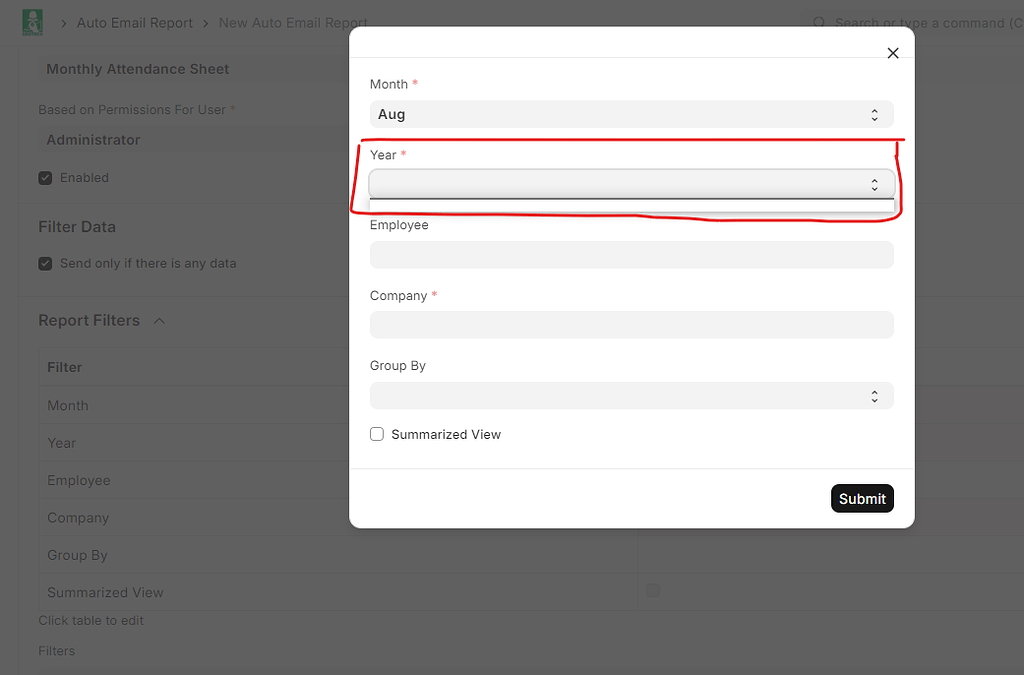
Task: Click the Company input field
Action: (632, 325)
